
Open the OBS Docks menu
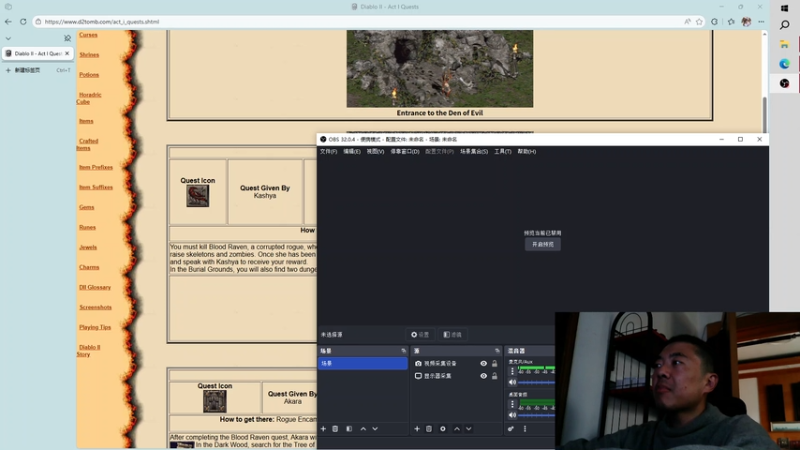405,152
